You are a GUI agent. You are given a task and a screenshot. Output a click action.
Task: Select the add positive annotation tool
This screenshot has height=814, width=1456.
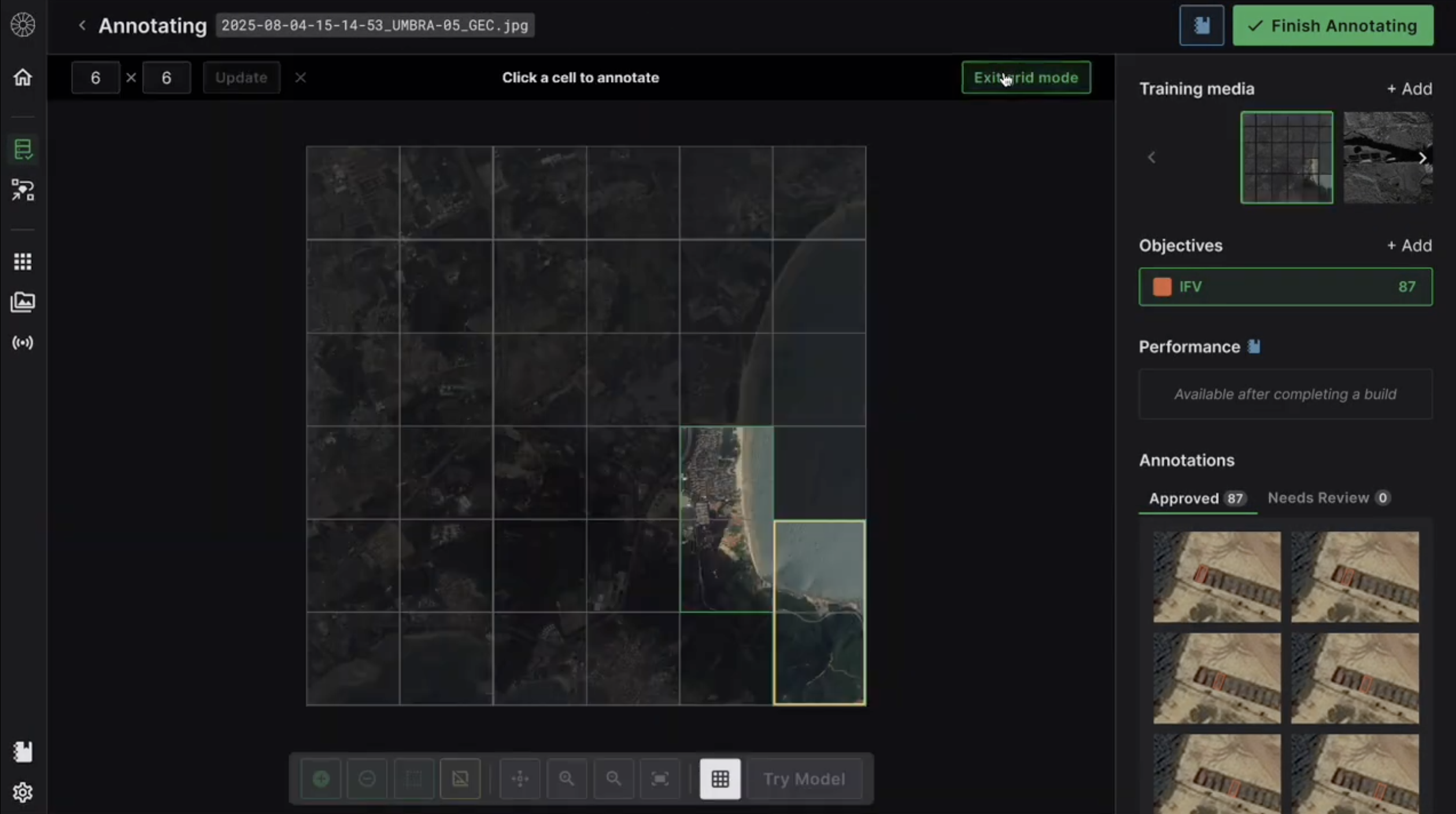point(321,779)
